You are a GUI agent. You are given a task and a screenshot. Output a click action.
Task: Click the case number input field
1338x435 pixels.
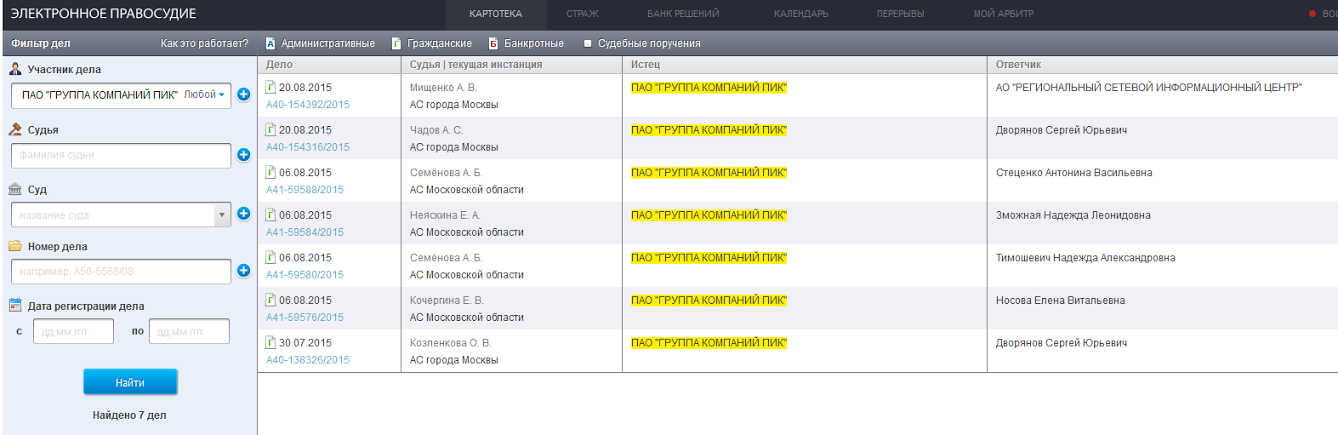(x=121, y=271)
